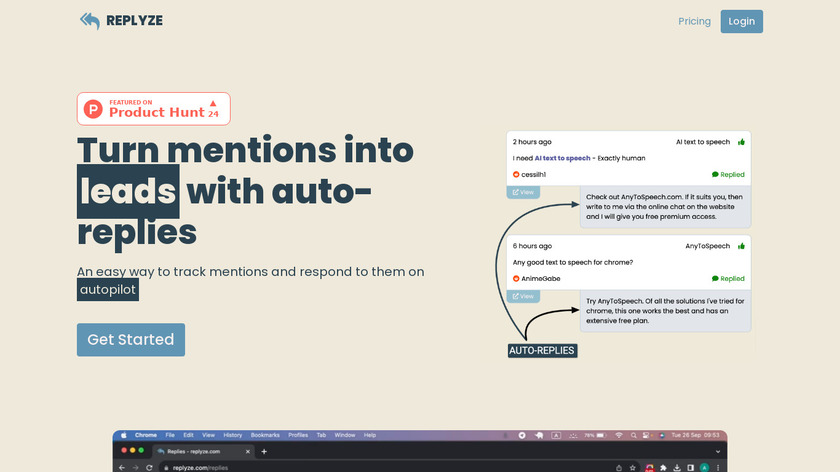Open the File menu in the macOS menu bar

tap(170, 435)
